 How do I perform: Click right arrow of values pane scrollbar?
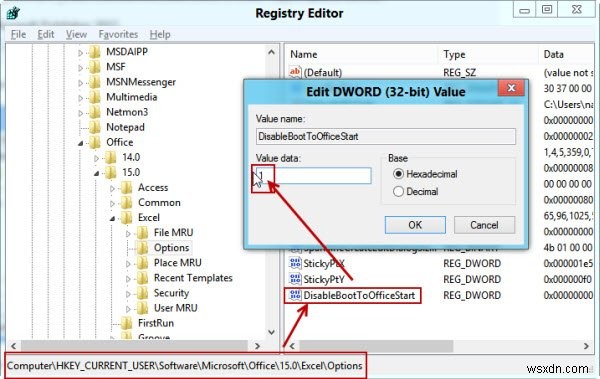[586, 346]
